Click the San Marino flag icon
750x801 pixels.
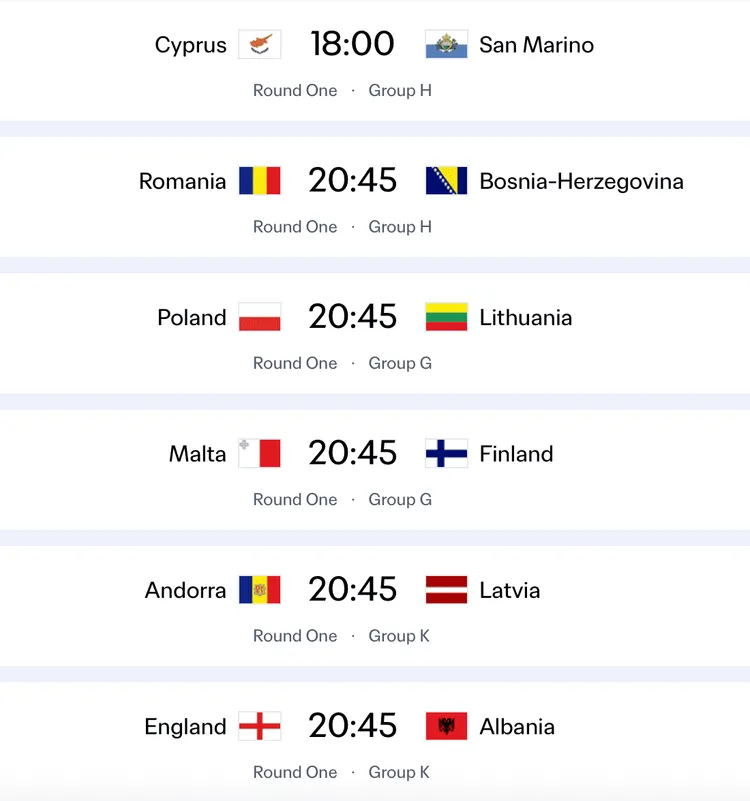446,44
